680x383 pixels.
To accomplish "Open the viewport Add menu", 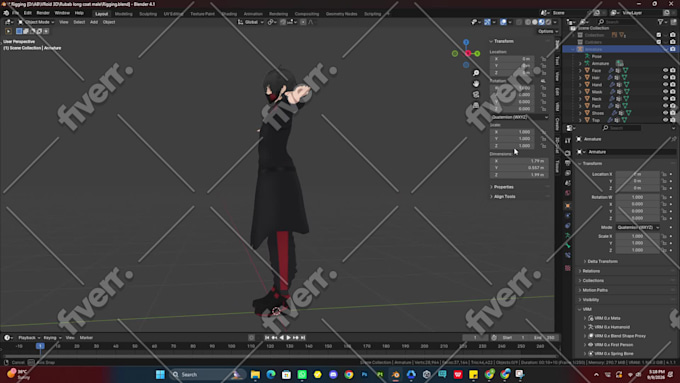I will 94,22.
